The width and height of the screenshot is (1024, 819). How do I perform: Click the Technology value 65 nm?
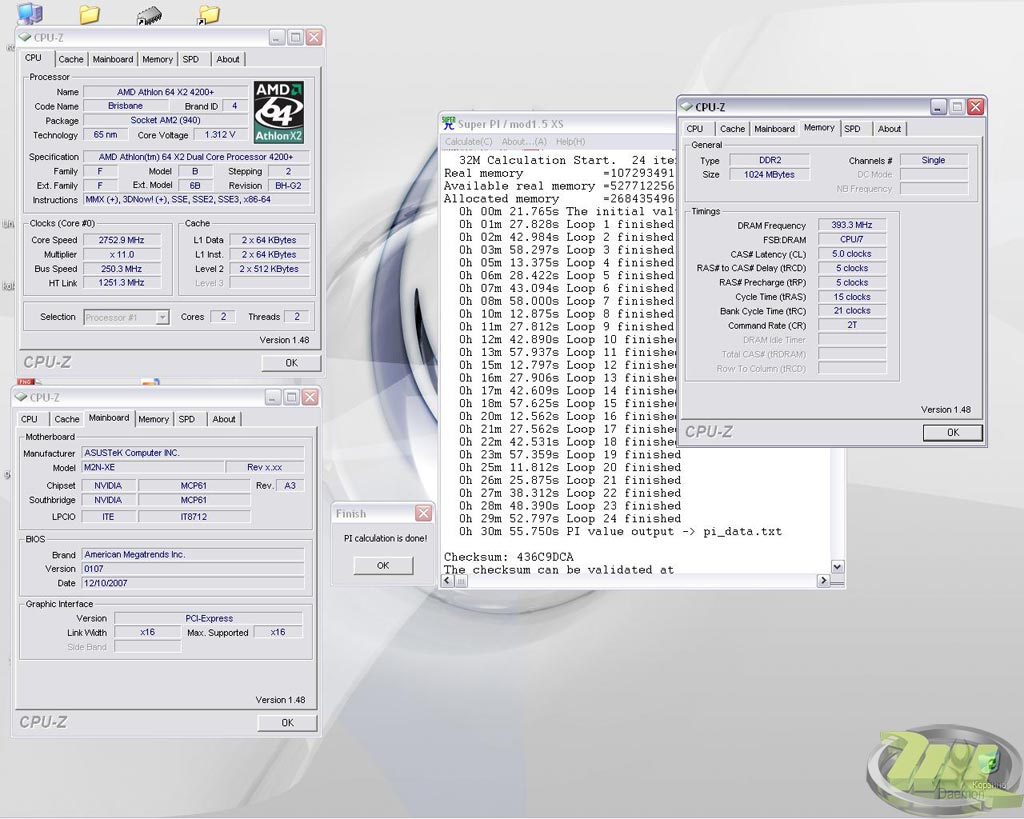click(105, 135)
